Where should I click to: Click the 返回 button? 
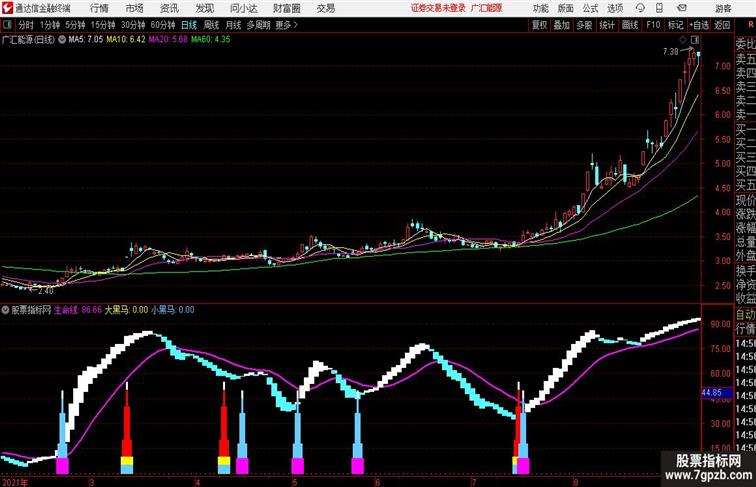click(x=722, y=25)
